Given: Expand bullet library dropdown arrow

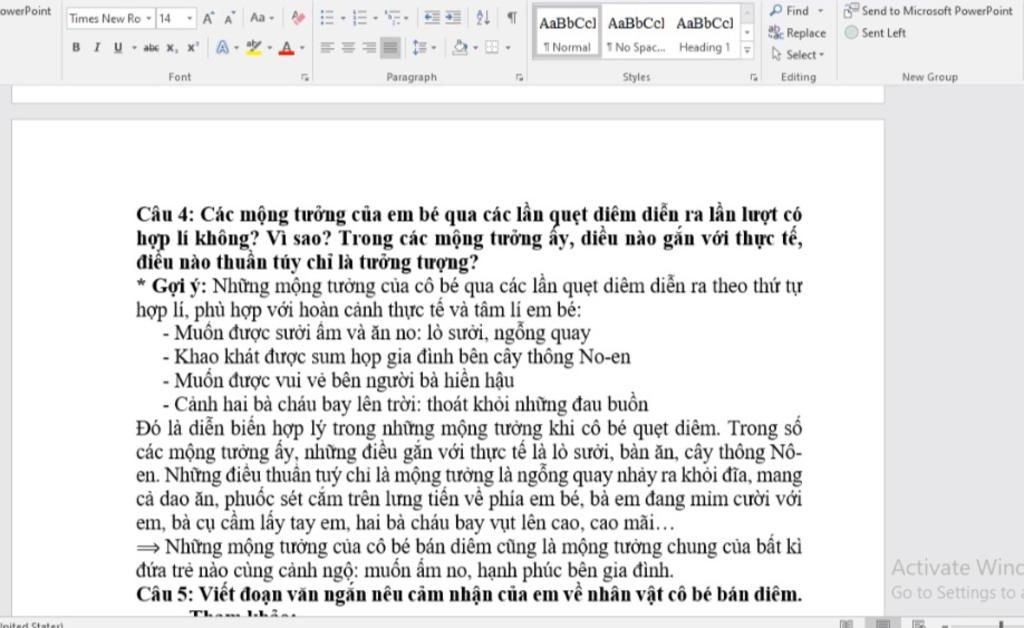Looking at the screenshot, I should click(343, 18).
